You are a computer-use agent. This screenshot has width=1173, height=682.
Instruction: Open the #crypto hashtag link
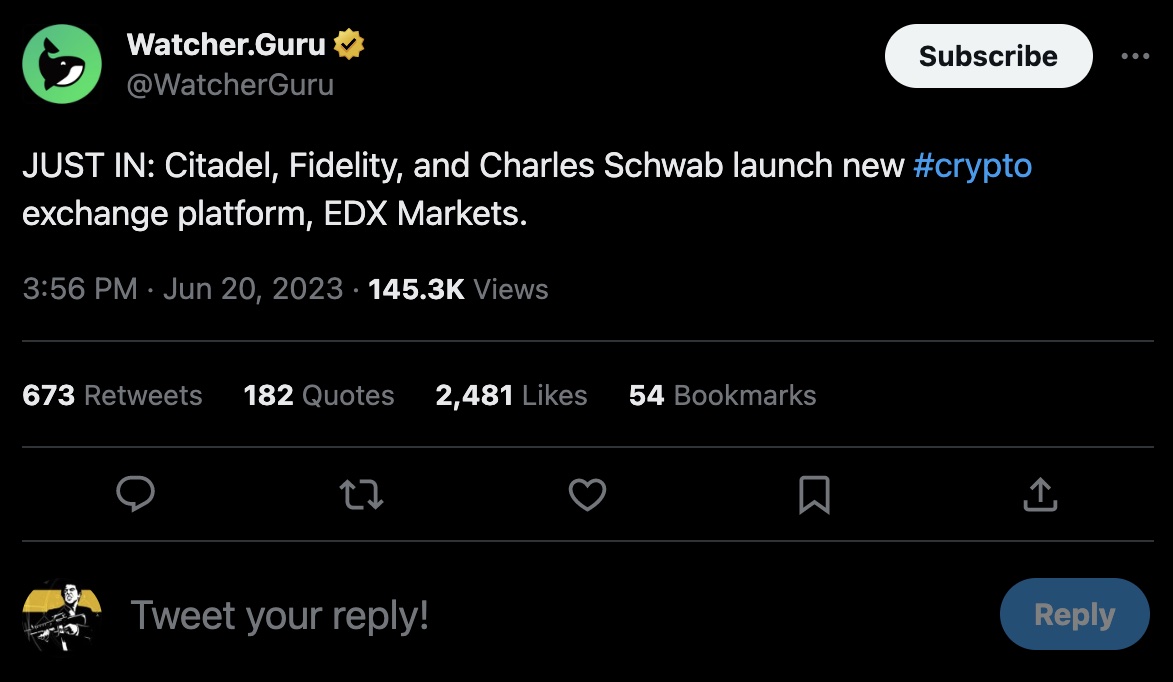click(973, 166)
